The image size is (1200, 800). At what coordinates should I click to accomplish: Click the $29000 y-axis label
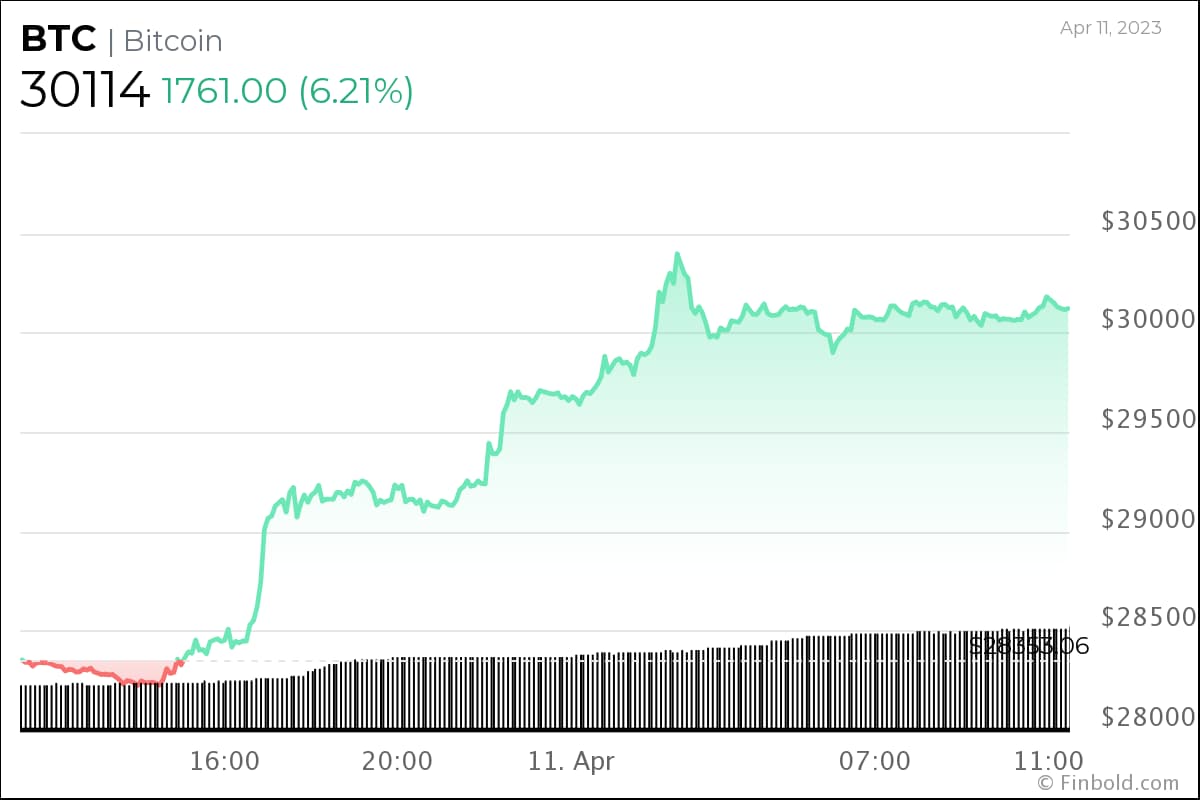point(1148,518)
